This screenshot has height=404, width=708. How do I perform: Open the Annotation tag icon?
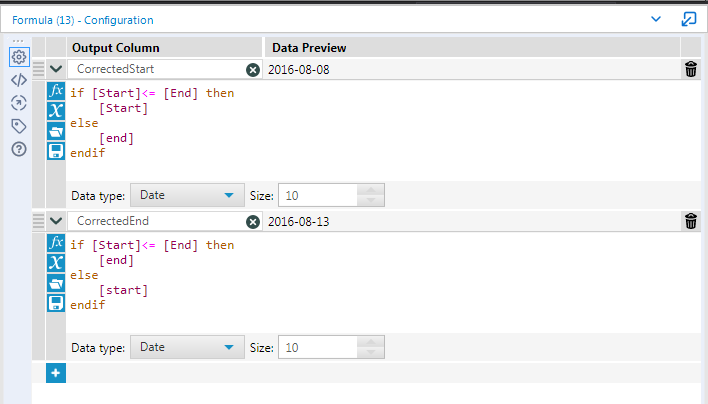[18, 126]
